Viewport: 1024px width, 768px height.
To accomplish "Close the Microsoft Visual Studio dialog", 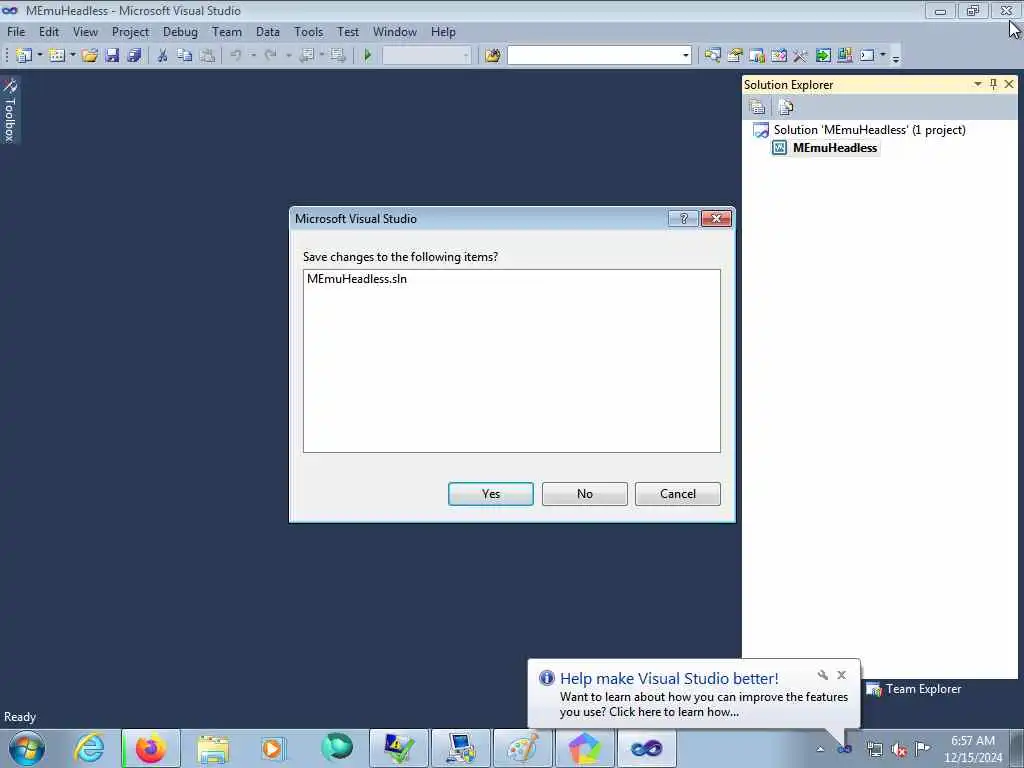I will [x=716, y=218].
